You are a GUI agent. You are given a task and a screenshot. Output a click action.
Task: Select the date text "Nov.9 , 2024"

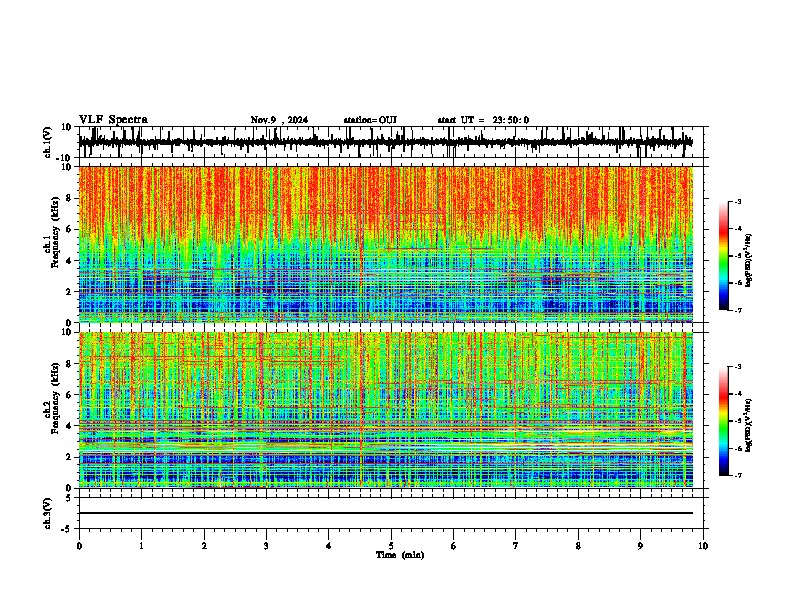[x=279, y=120]
